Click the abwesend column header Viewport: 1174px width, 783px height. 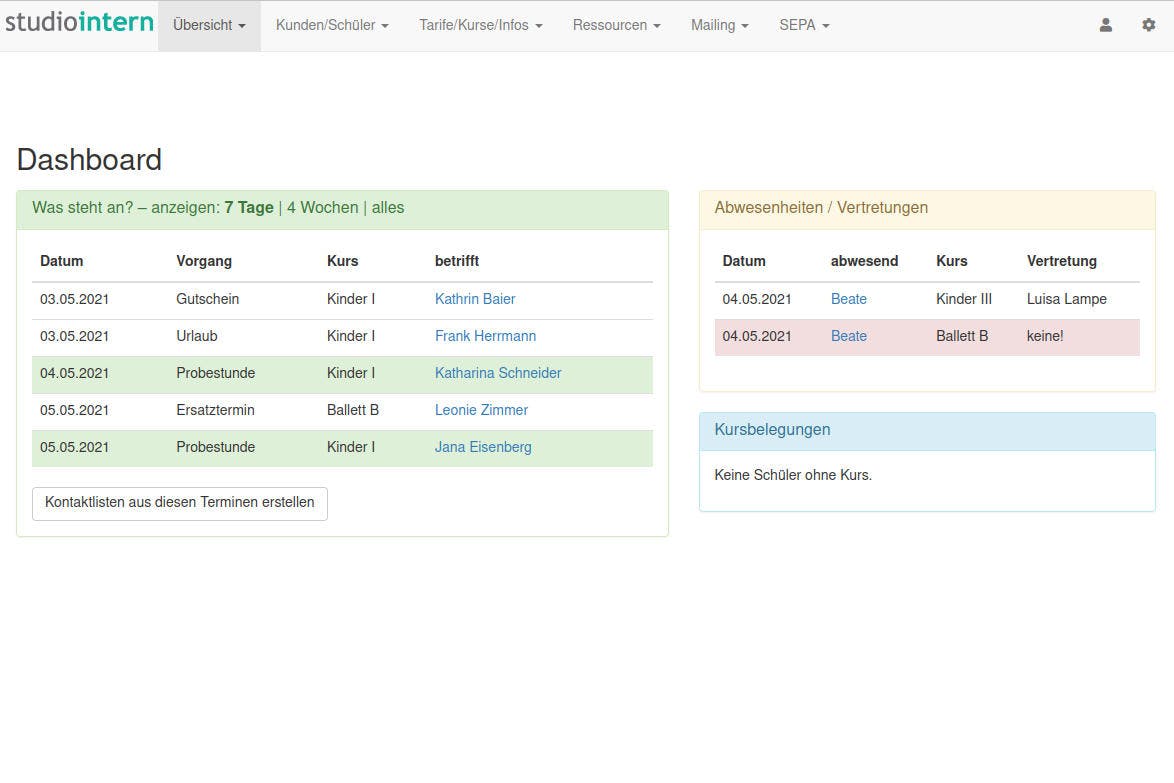(864, 261)
